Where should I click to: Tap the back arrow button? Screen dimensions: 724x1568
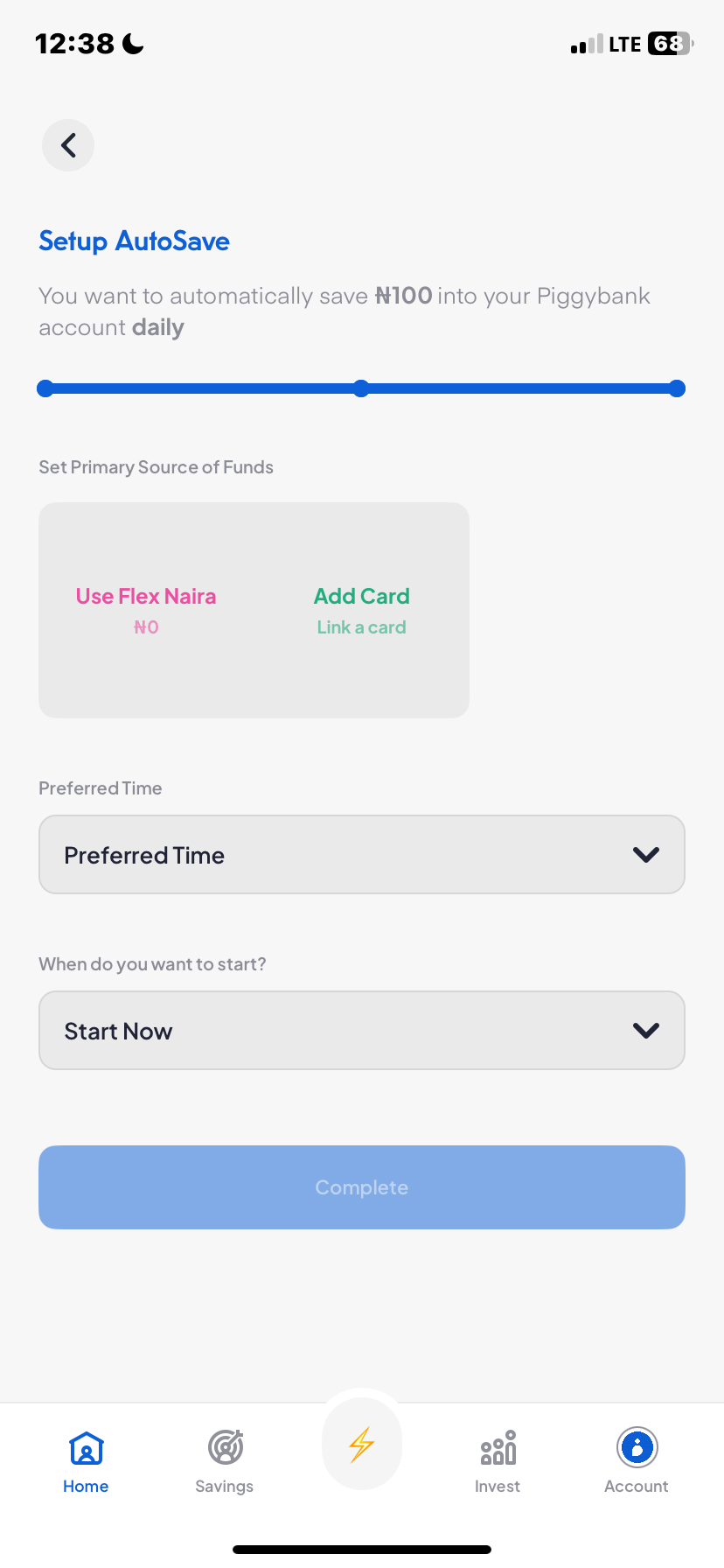tap(68, 145)
